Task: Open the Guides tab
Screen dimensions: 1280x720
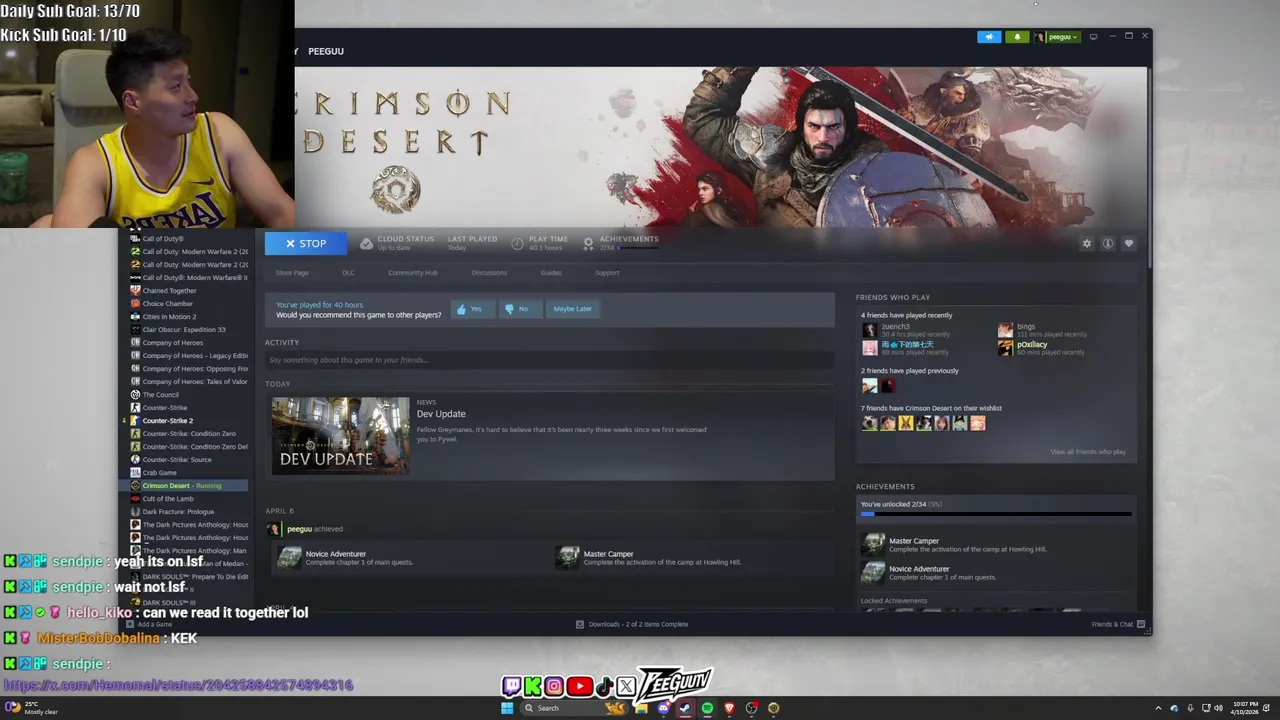Action: [x=551, y=273]
